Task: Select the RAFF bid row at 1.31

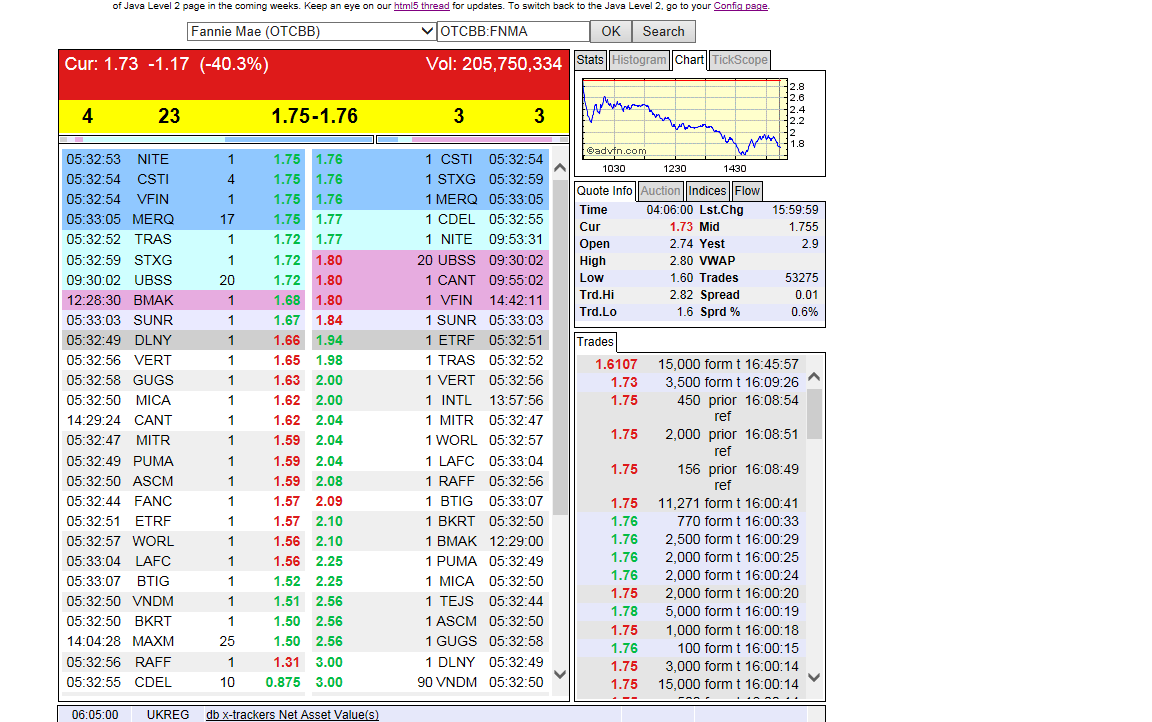Action: pyautogui.click(x=184, y=663)
